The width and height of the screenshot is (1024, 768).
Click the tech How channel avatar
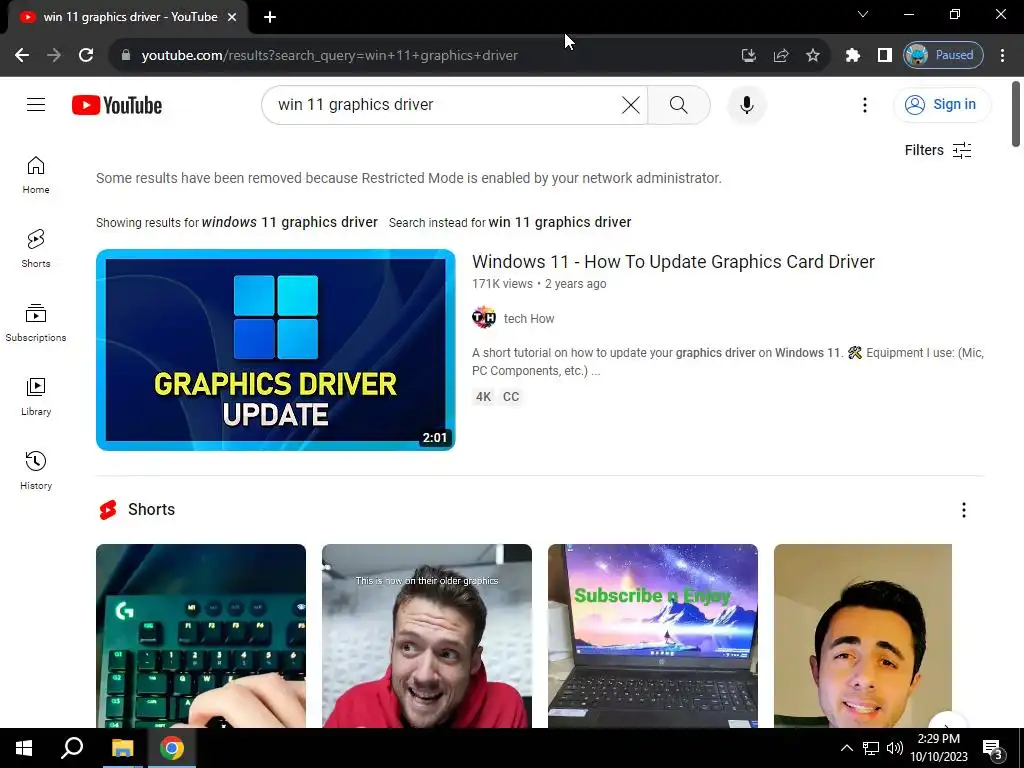point(484,318)
